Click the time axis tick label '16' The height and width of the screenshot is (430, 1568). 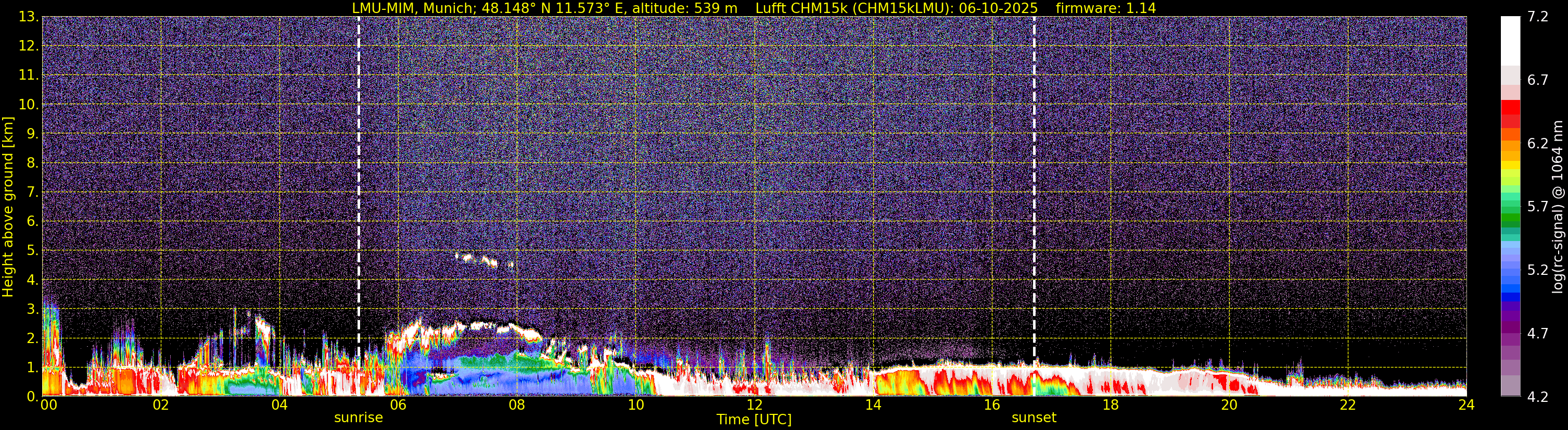[991, 406]
